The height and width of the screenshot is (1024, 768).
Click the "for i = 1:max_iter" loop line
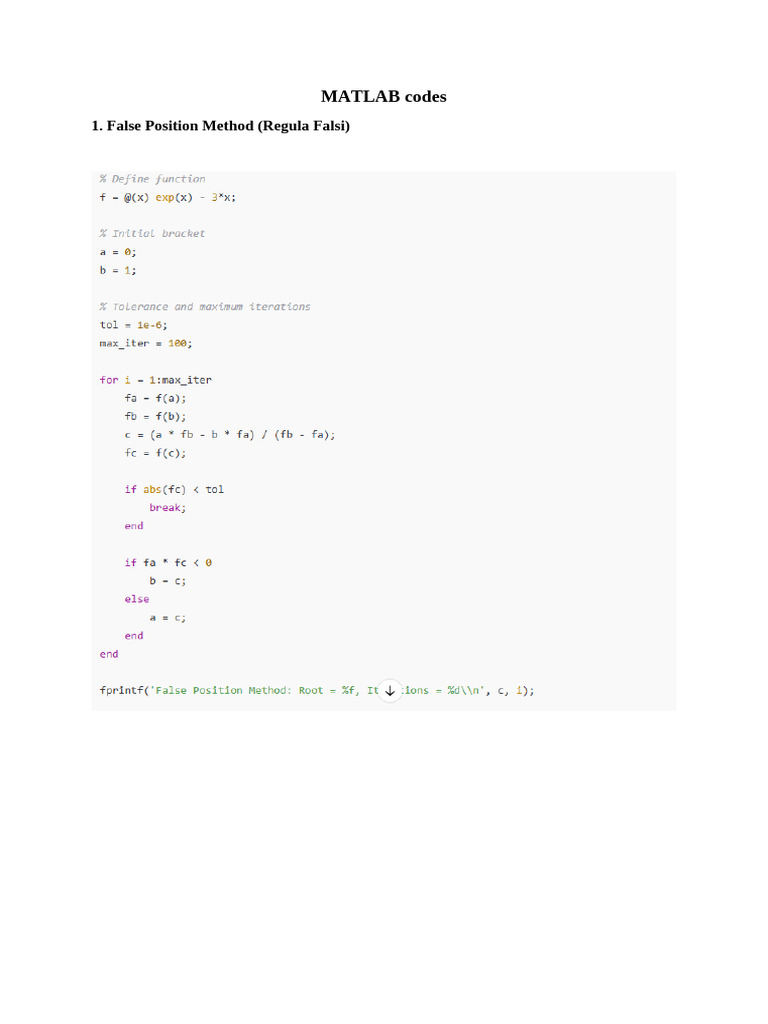pyautogui.click(x=155, y=380)
